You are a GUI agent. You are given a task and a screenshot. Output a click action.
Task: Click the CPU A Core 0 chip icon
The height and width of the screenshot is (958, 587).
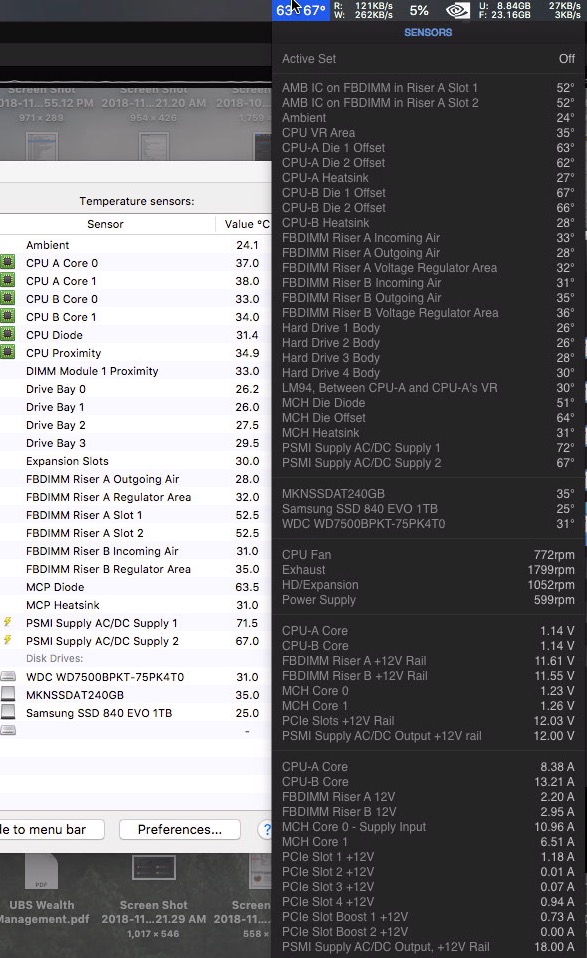tap(7, 263)
